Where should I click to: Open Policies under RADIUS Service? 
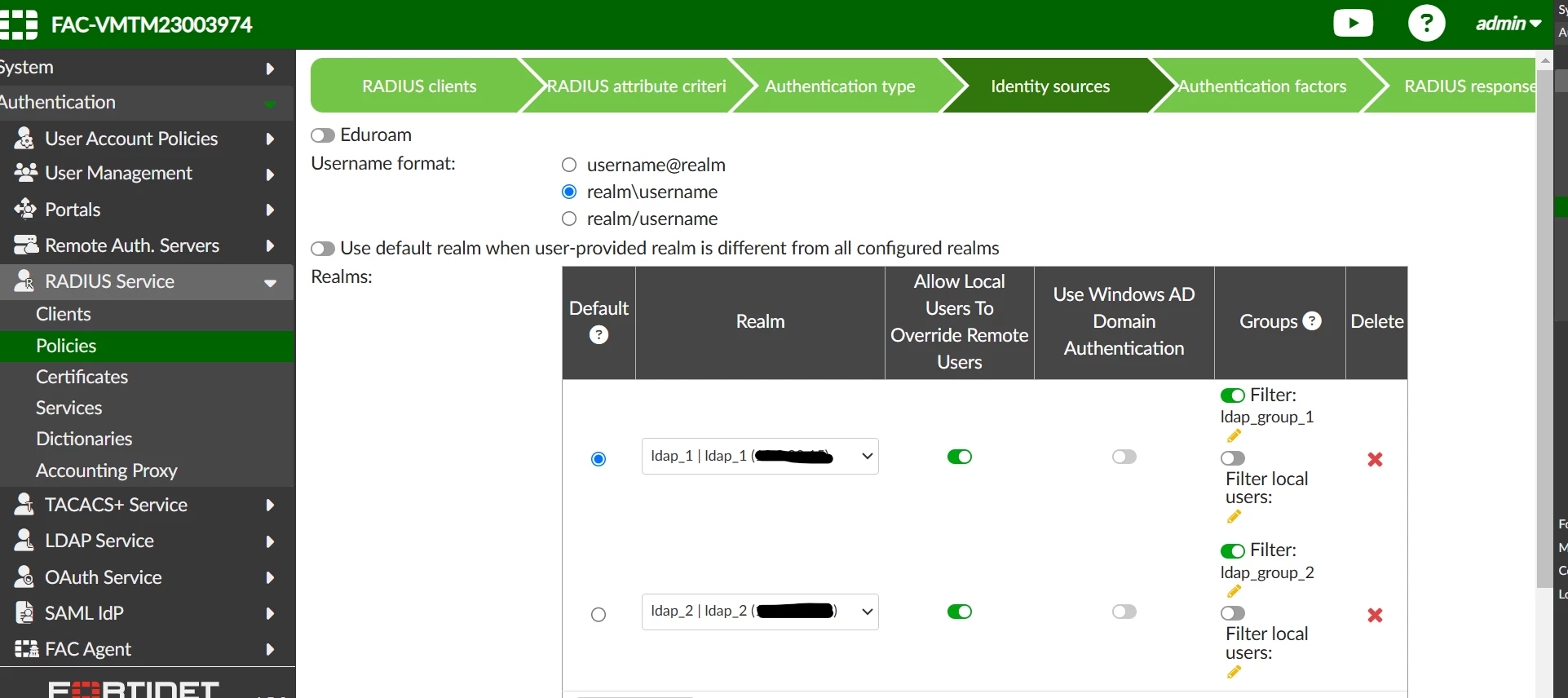pos(147,346)
